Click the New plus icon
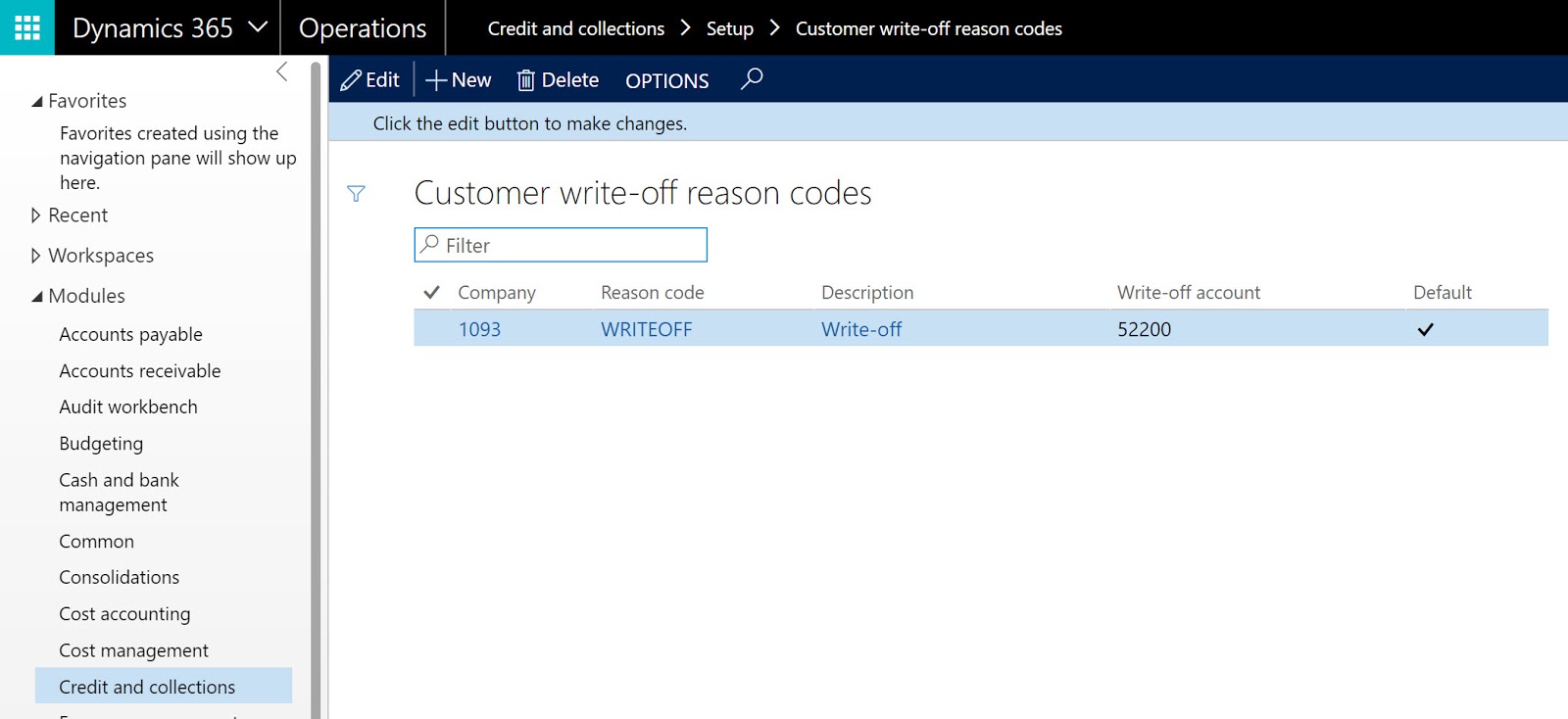 pos(436,80)
